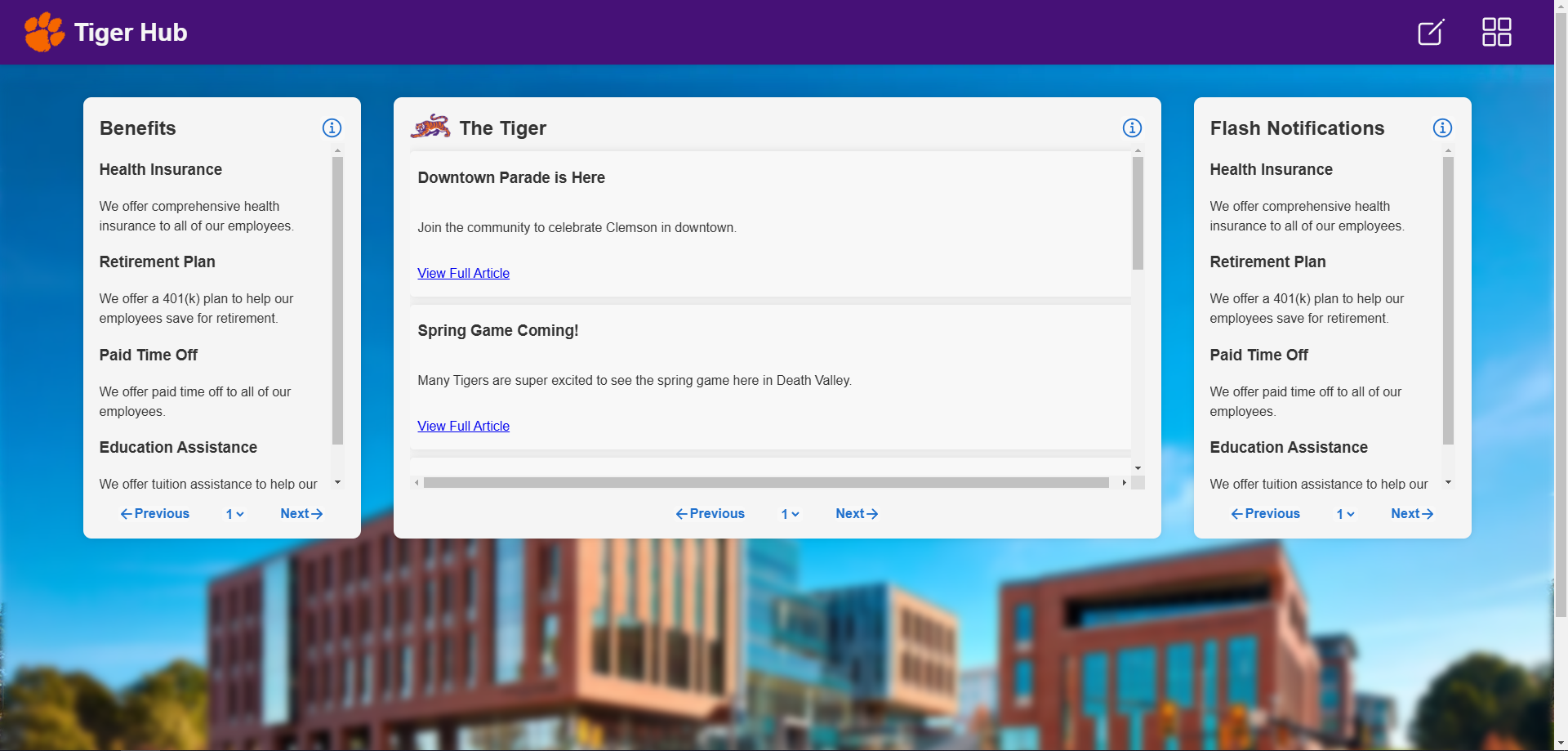Image resolution: width=1568 pixels, height=751 pixels.
Task: Click the Tiger Hub title text
Action: point(131,32)
